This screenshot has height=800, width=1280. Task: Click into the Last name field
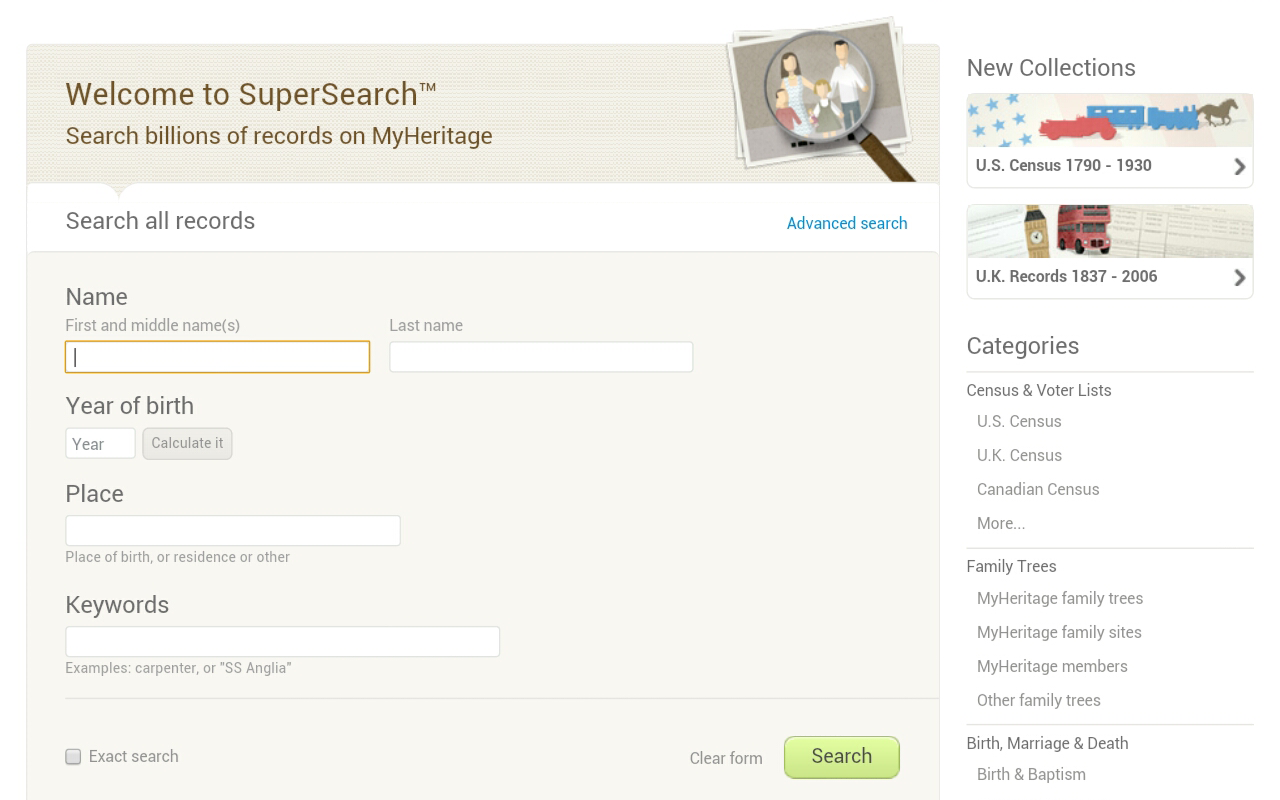click(x=540, y=357)
